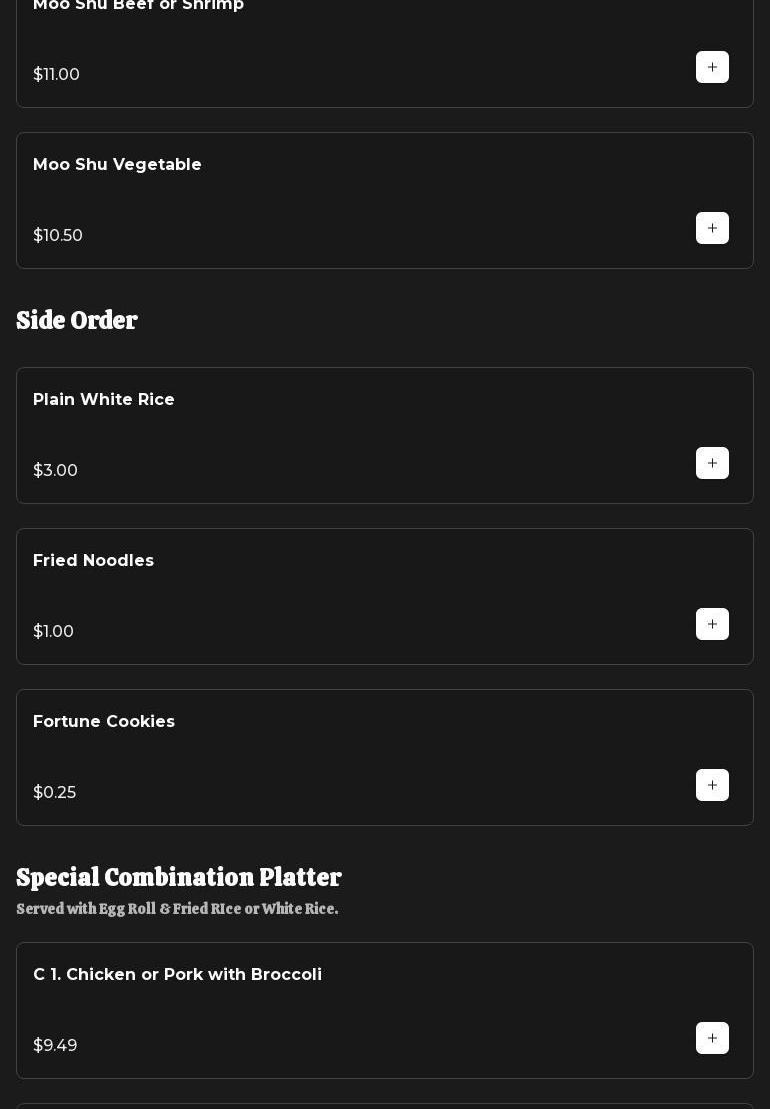Add Moo Shu Beef or Shrimp to cart
The width and height of the screenshot is (770, 1109).
tap(712, 67)
